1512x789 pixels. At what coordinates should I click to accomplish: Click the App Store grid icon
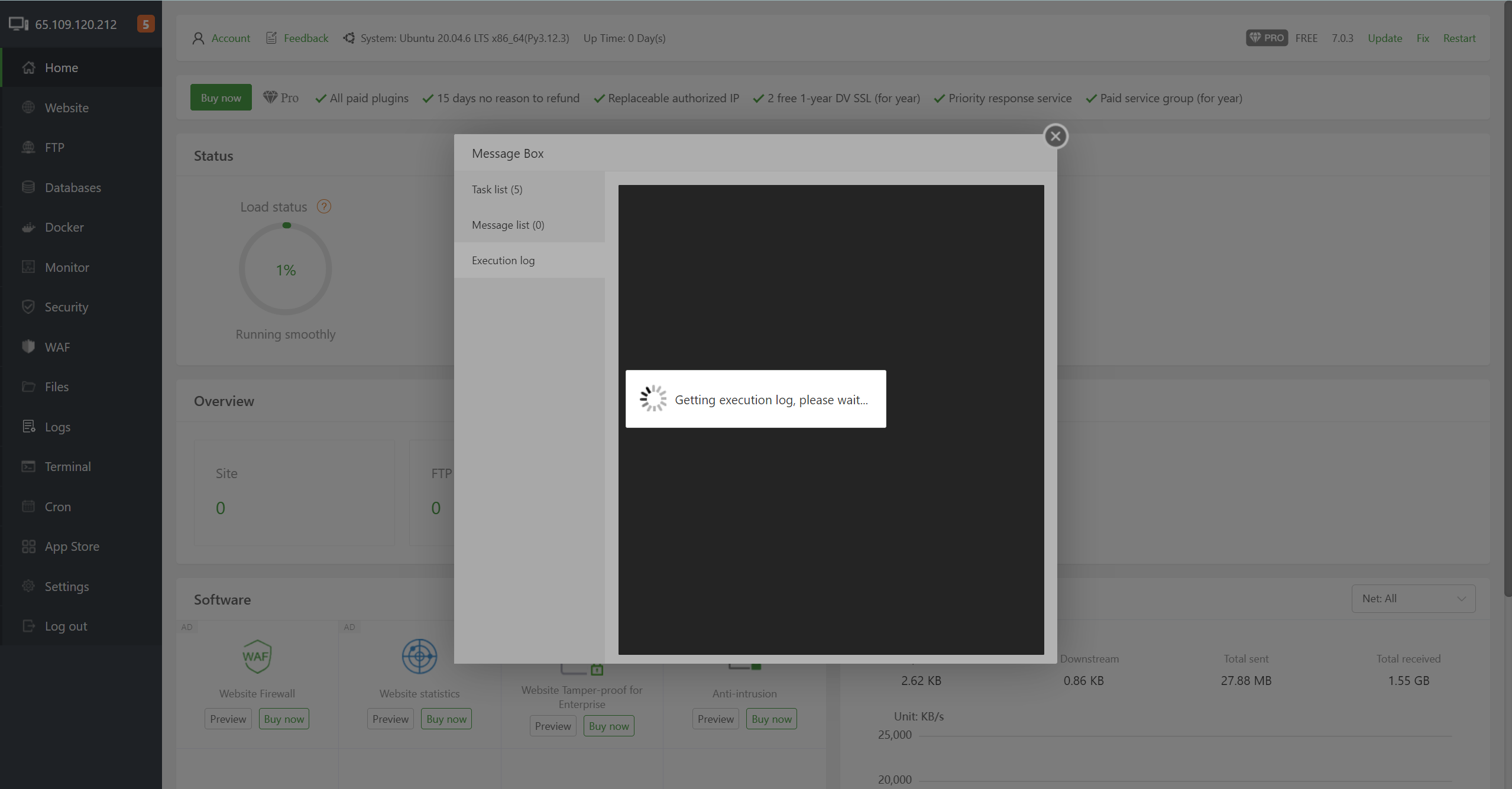[x=28, y=547]
